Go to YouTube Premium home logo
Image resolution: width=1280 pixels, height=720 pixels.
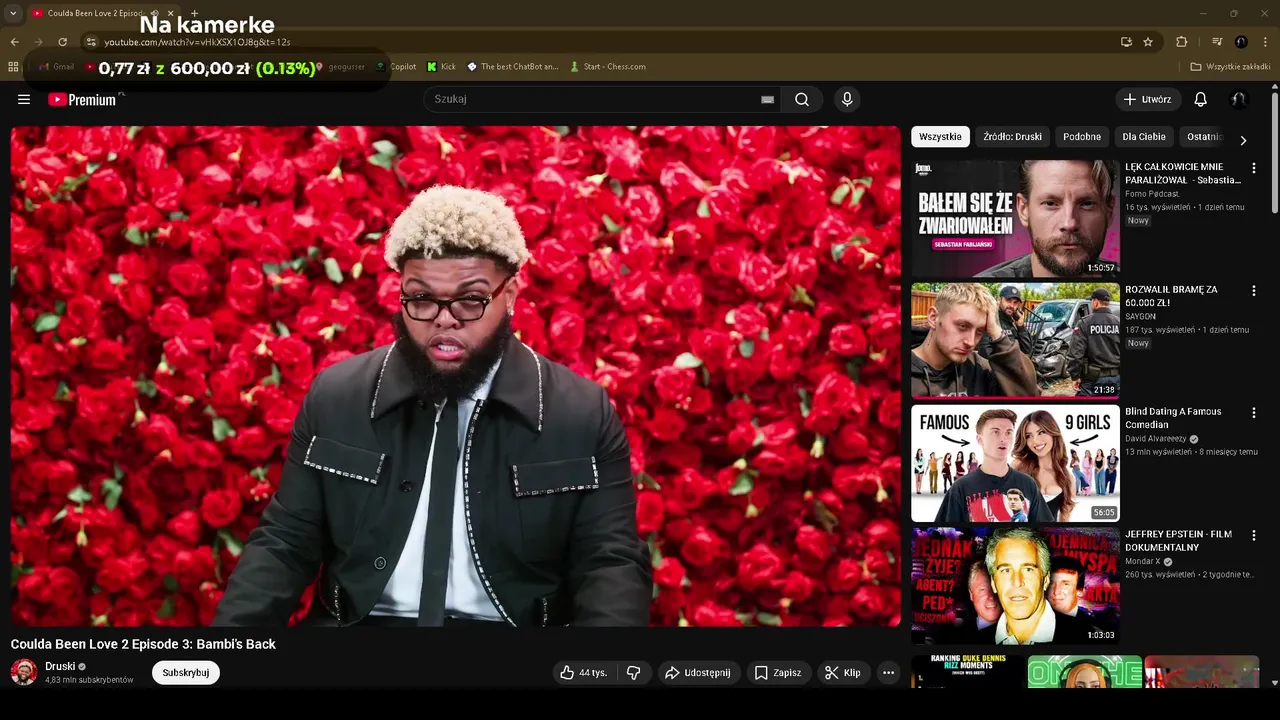click(x=82, y=99)
